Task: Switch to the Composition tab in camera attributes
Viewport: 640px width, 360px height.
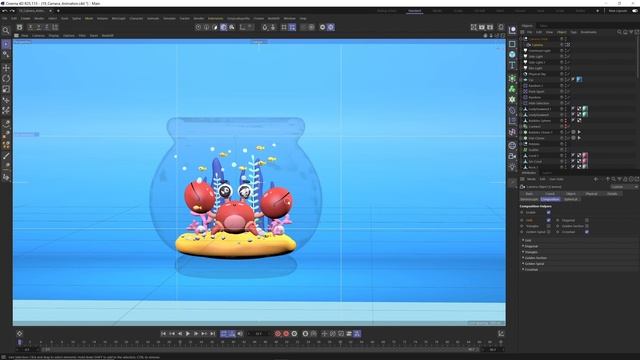Action: tap(550, 199)
